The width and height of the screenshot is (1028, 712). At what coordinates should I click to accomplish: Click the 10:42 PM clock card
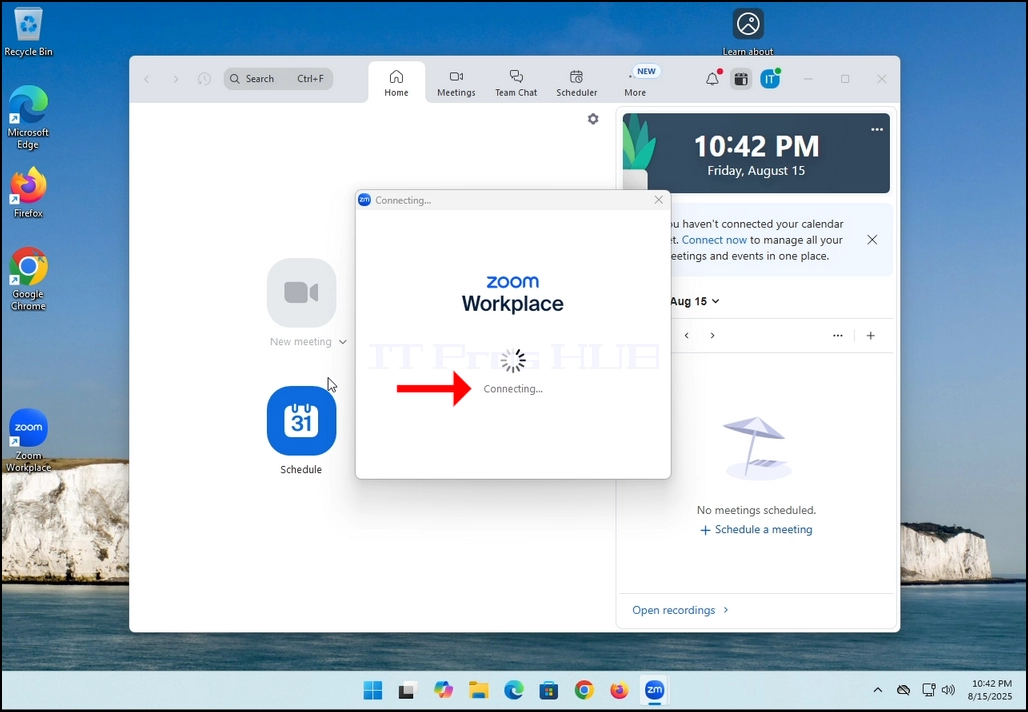point(756,153)
